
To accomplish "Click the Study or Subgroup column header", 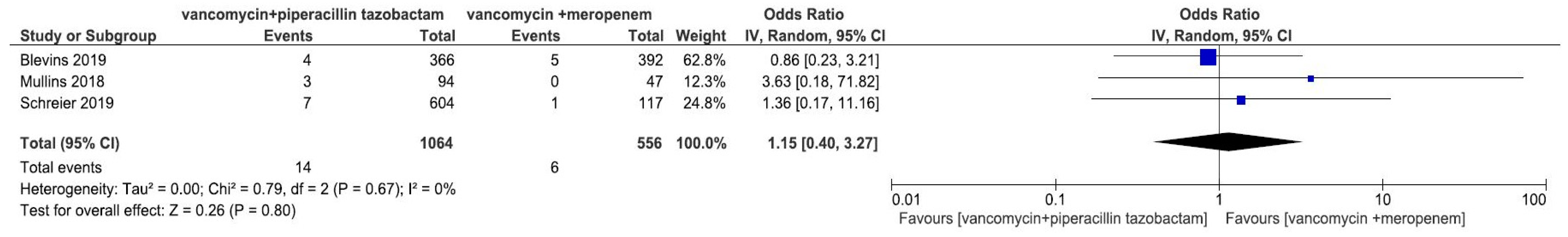I will (x=88, y=36).
